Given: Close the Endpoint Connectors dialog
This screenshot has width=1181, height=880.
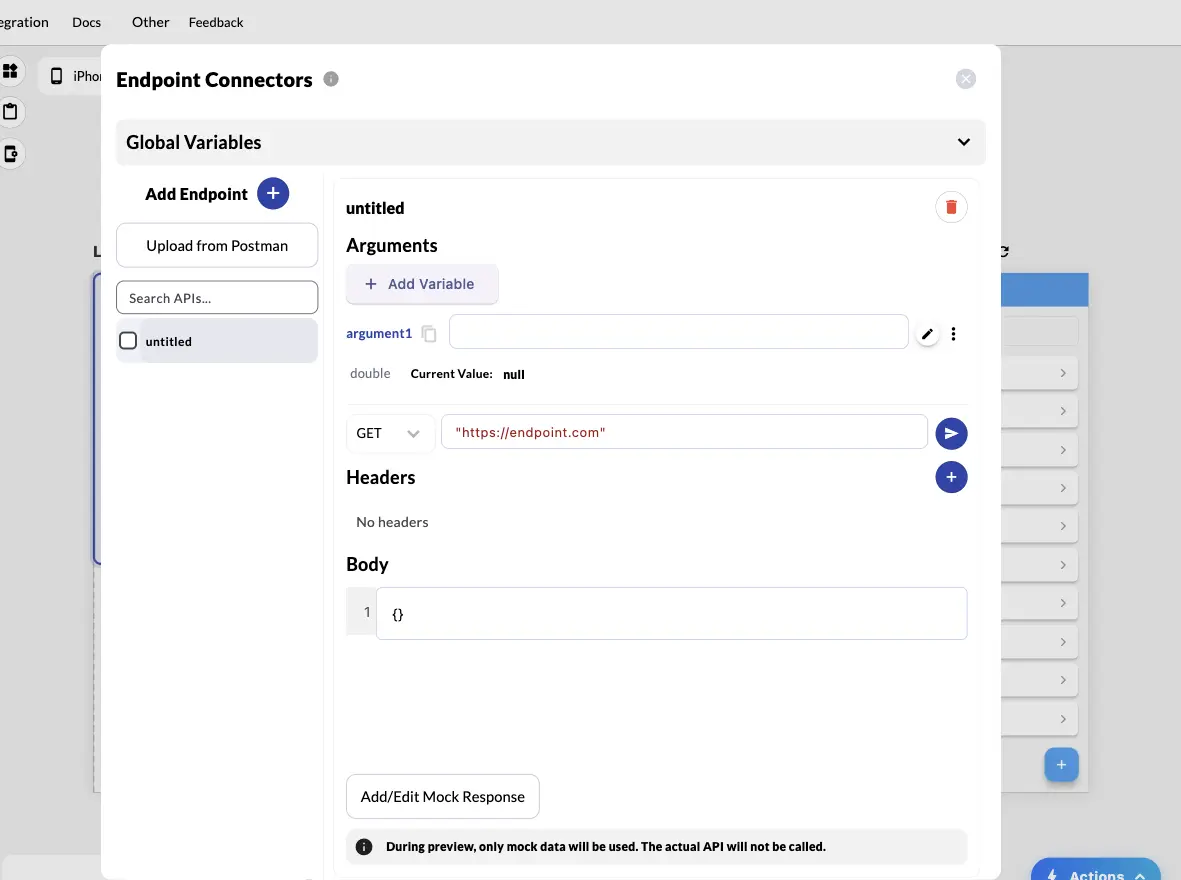Looking at the screenshot, I should pos(966,79).
